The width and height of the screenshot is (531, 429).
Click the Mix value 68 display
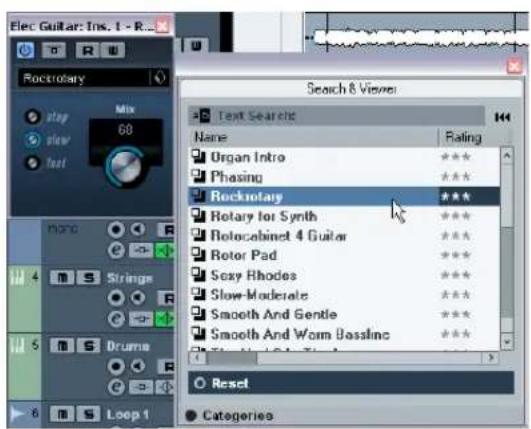point(125,130)
